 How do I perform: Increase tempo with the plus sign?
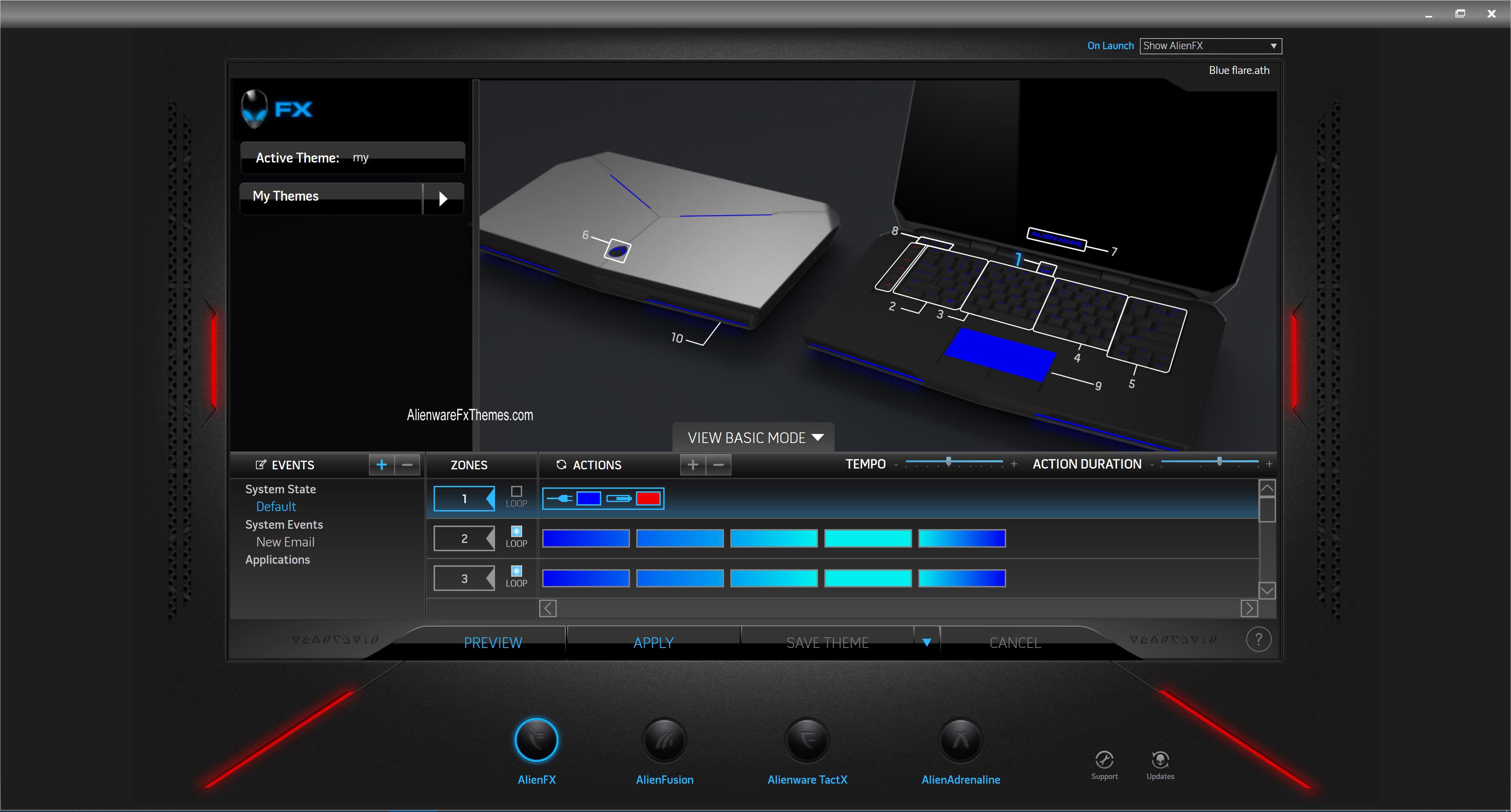coord(1014,464)
